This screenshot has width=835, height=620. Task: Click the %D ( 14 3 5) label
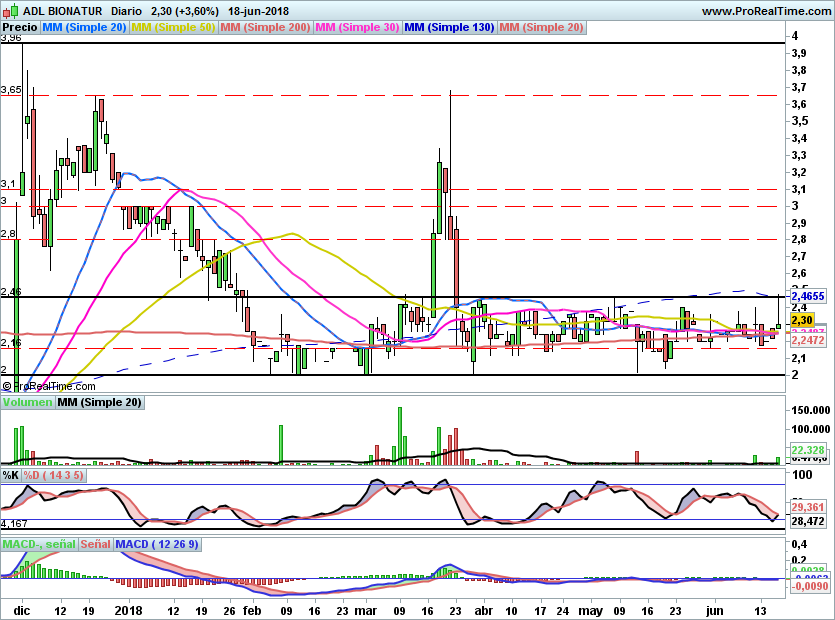pyautogui.click(x=54, y=475)
